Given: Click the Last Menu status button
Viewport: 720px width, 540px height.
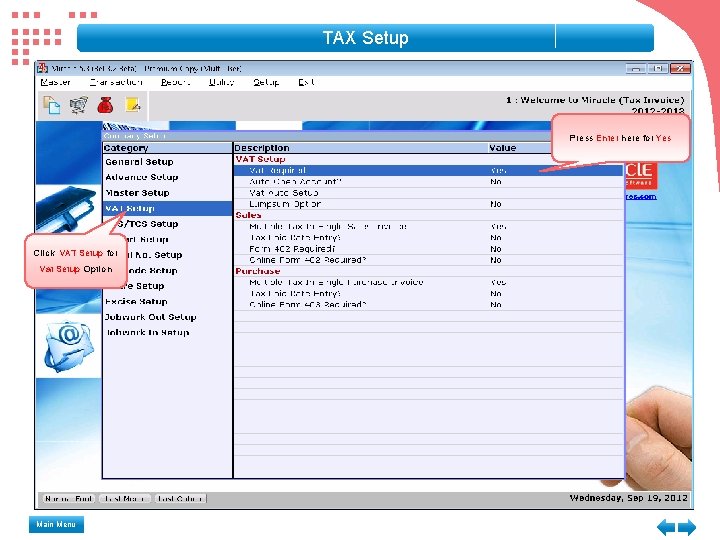Looking at the screenshot, I should click(125, 499).
